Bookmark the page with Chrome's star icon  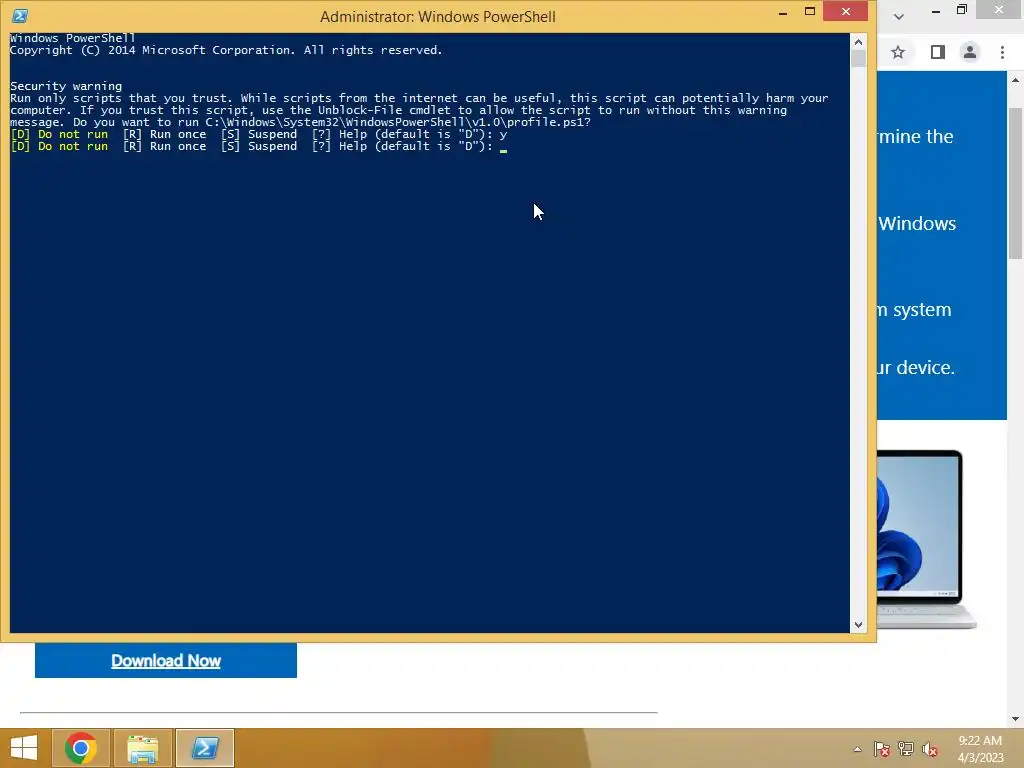pyautogui.click(x=898, y=52)
